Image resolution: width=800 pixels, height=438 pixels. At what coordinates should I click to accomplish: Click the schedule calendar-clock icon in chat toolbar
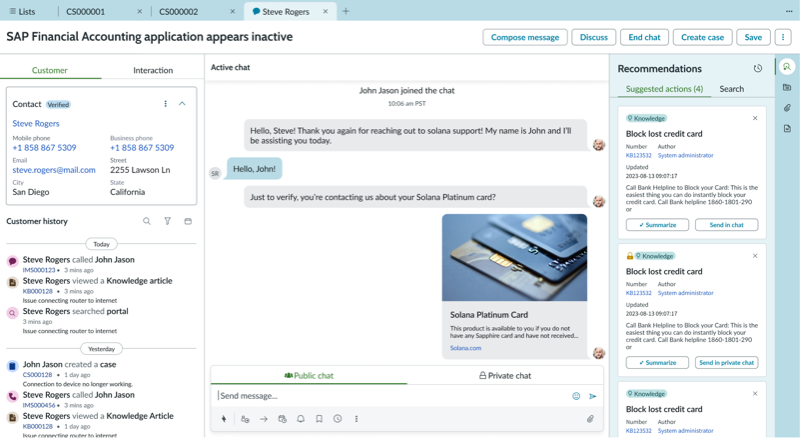point(282,419)
